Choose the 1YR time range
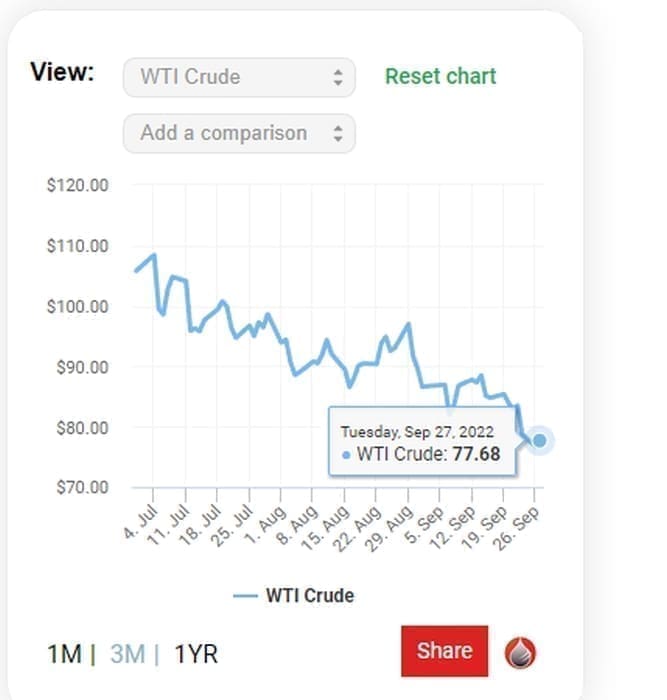Screen dimensions: 667x700 [x=196, y=654]
